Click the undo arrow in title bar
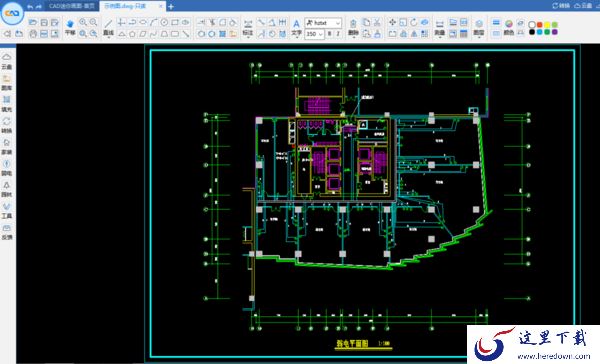600x364 pixels. click(x=30, y=7)
